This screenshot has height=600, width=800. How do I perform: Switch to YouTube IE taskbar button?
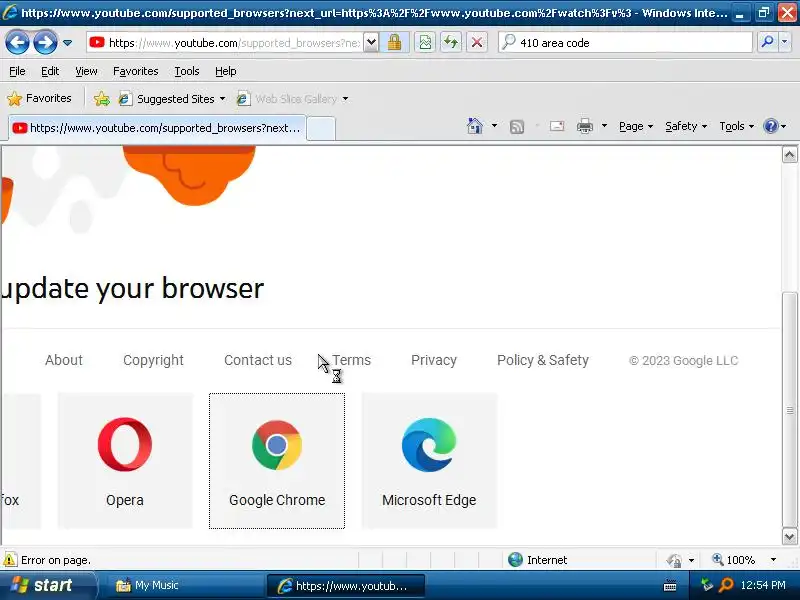coord(345,586)
